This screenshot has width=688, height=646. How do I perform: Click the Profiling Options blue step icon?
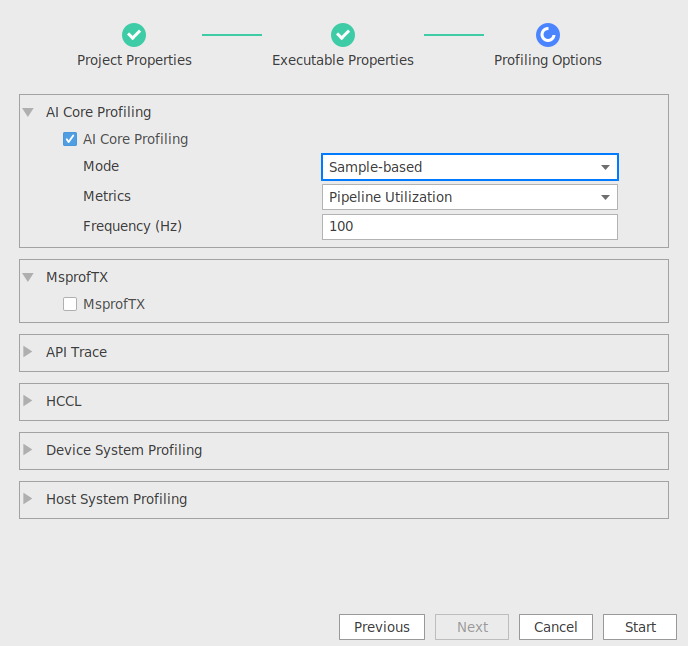click(x=548, y=35)
